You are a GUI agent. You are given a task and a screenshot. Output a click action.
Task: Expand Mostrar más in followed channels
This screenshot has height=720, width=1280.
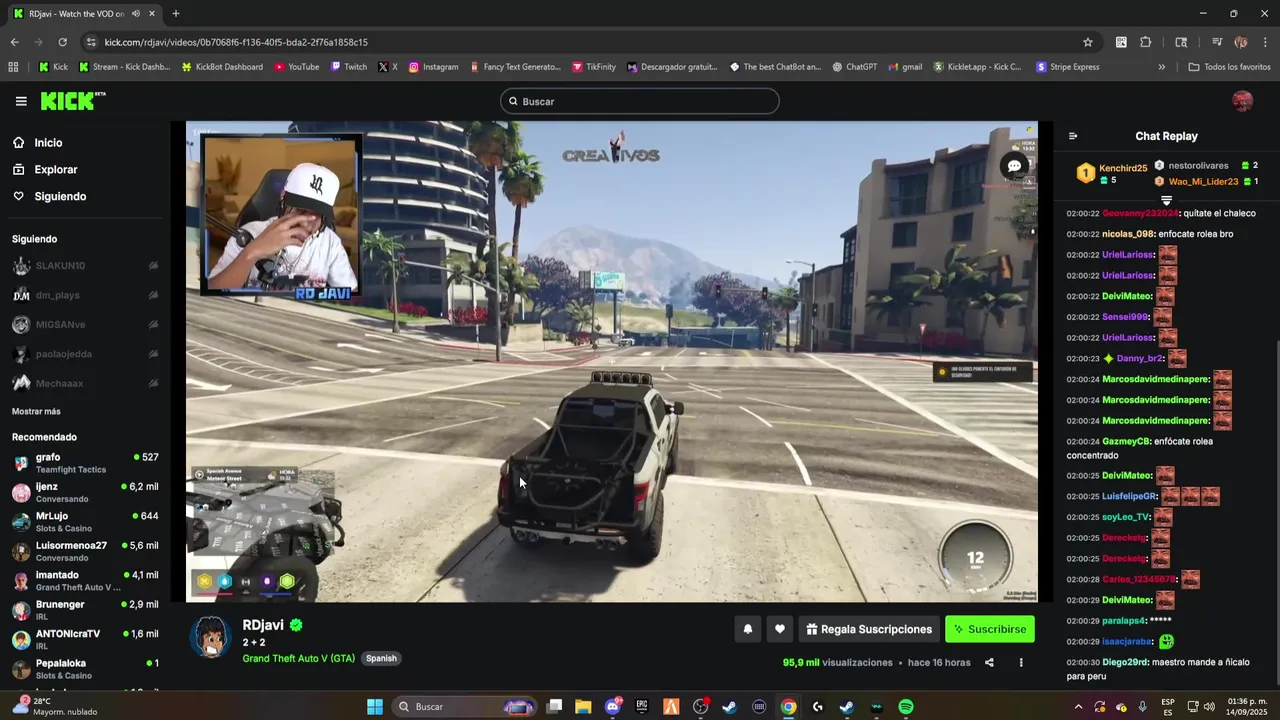(36, 411)
